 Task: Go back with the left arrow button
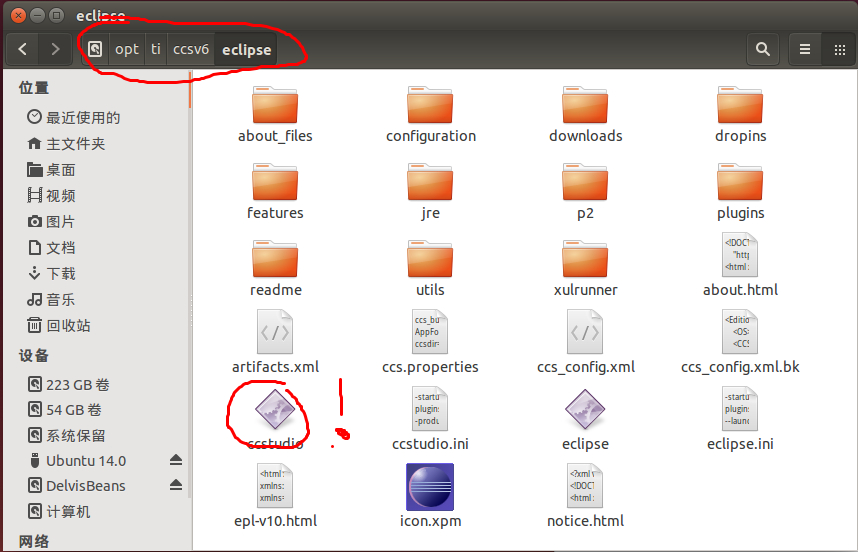point(22,49)
